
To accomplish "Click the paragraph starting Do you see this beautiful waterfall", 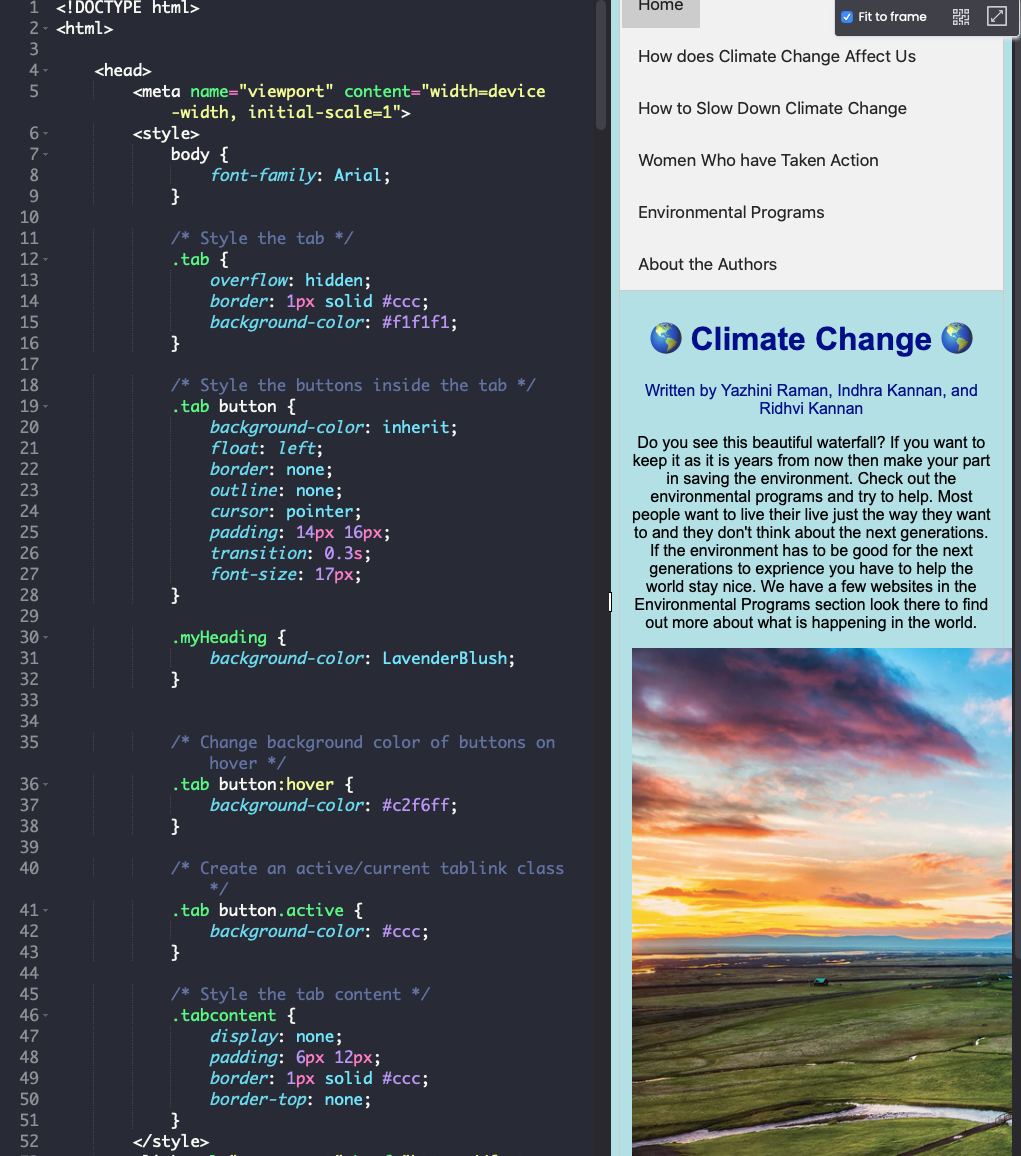I will [x=811, y=532].
